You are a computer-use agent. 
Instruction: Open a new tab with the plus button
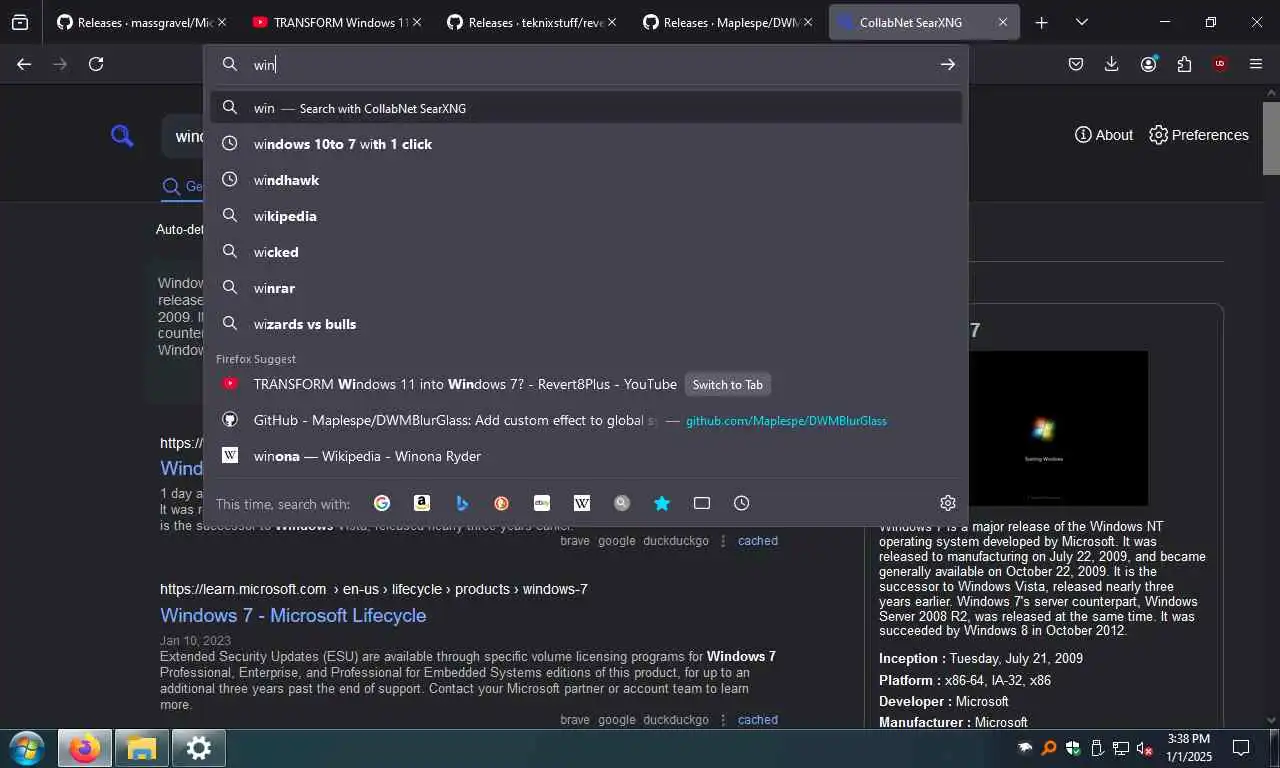(x=1042, y=22)
